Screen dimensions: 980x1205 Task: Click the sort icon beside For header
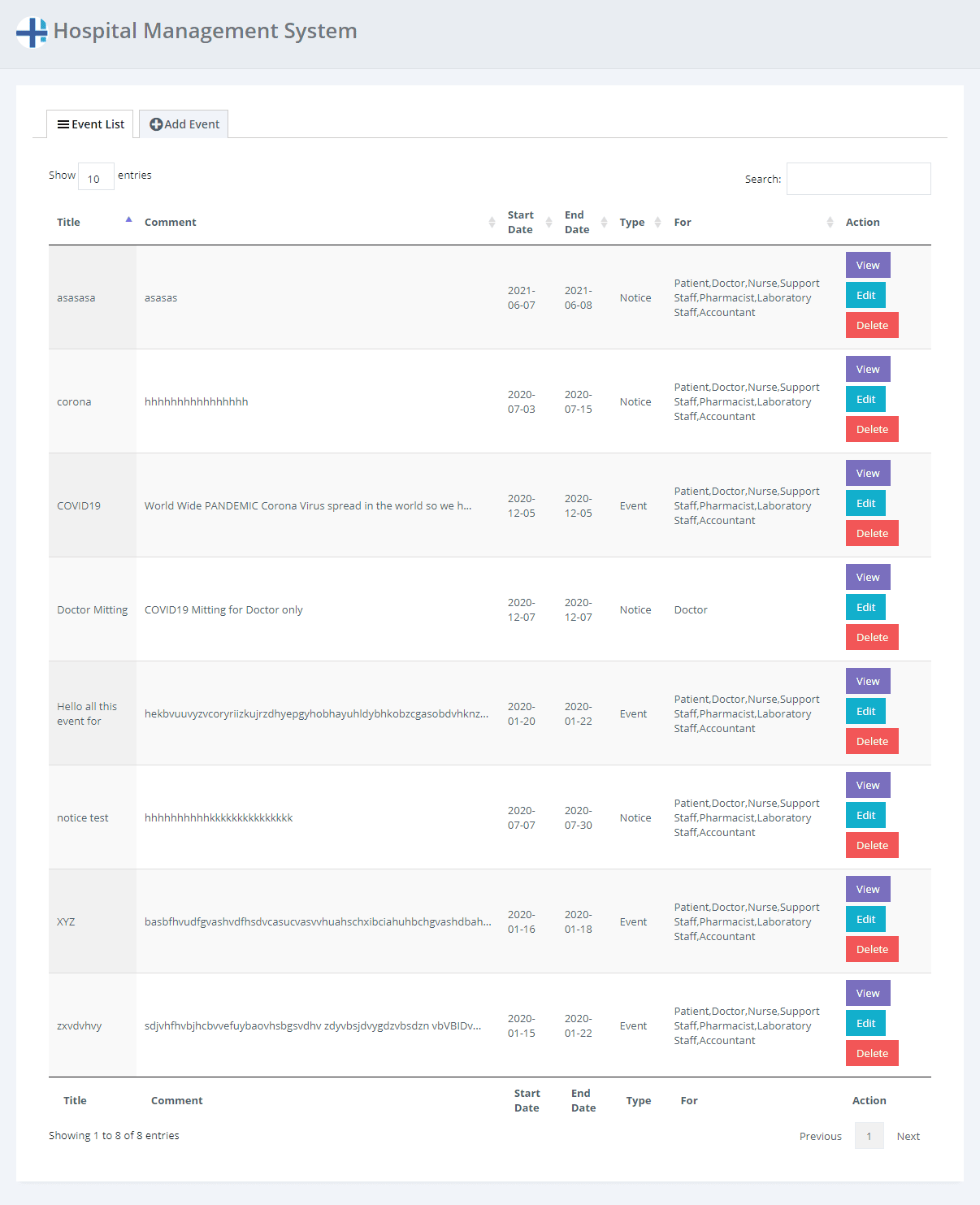coord(830,221)
